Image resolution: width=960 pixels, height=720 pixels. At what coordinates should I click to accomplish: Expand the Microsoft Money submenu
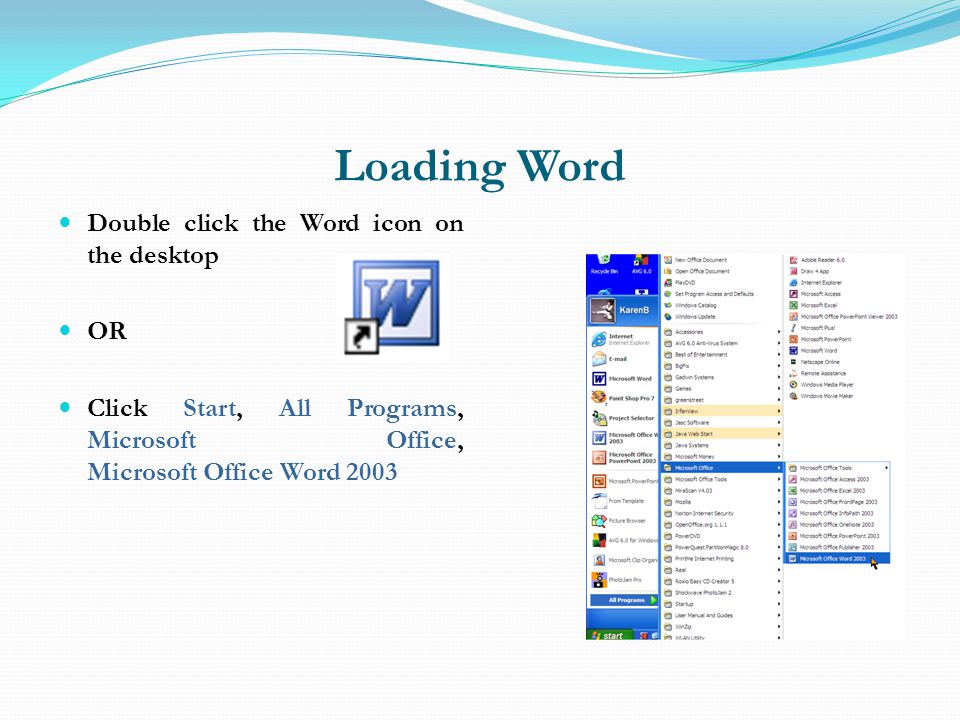[722, 457]
